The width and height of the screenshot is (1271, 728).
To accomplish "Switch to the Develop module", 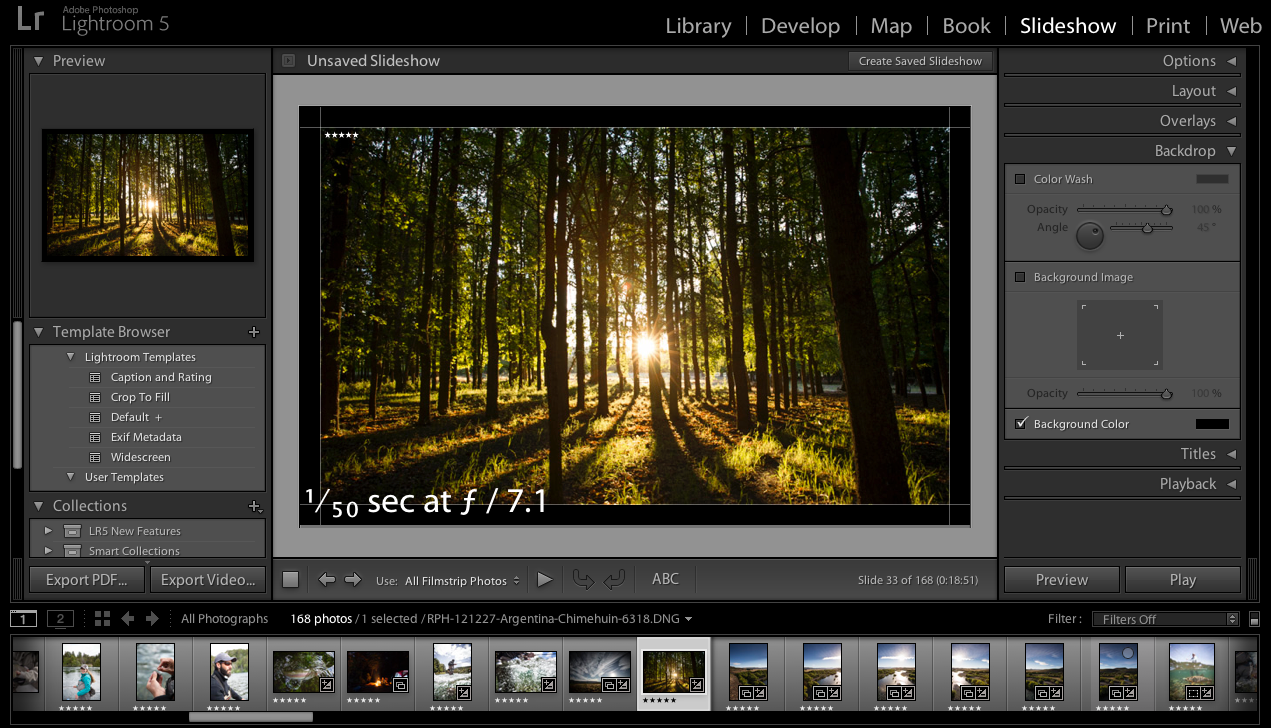I will [x=800, y=25].
